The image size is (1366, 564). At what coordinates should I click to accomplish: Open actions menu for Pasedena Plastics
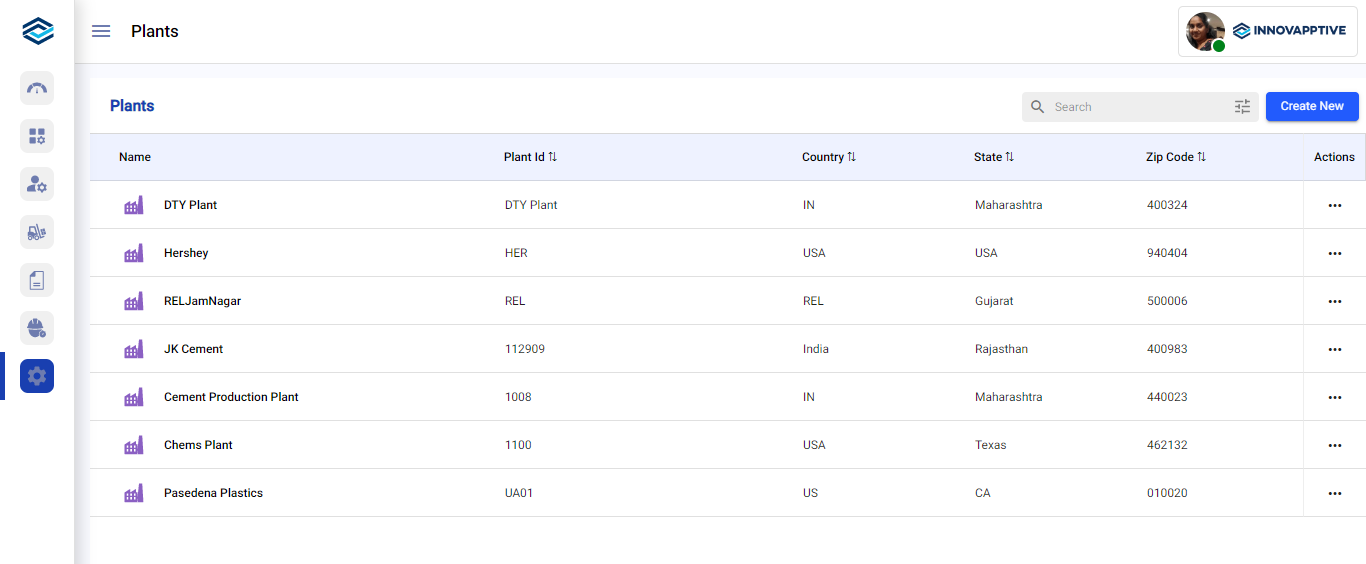pyautogui.click(x=1334, y=493)
